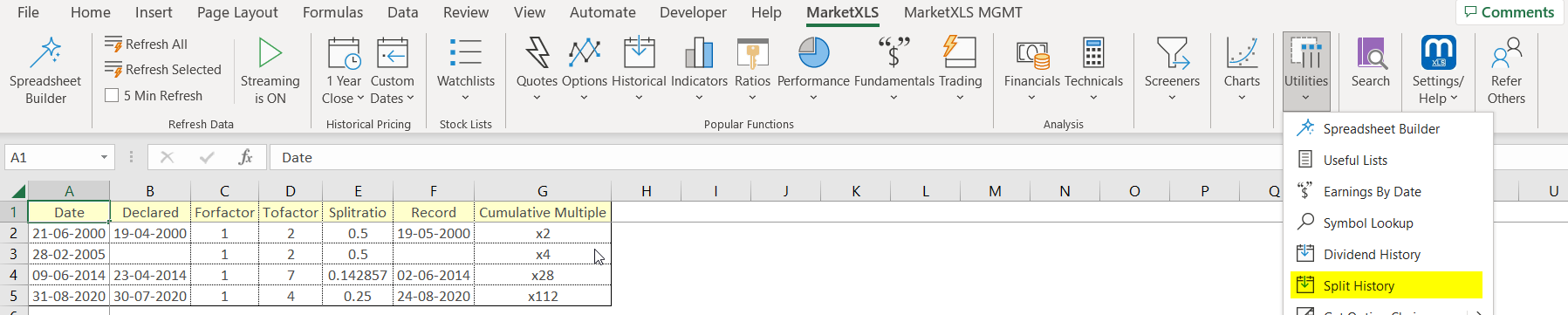The width and height of the screenshot is (1568, 315).
Task: Open 1 Year Close dropdown
Action: tap(343, 70)
